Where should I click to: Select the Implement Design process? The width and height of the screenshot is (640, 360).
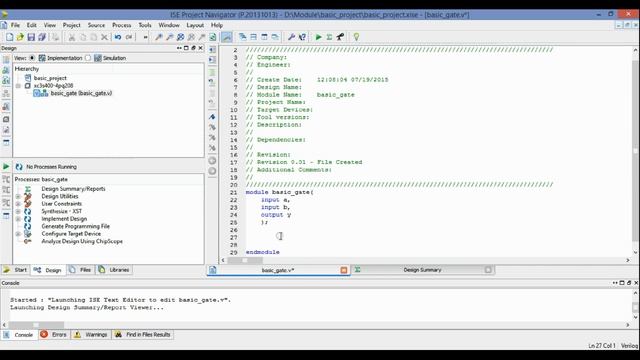tap(64, 219)
